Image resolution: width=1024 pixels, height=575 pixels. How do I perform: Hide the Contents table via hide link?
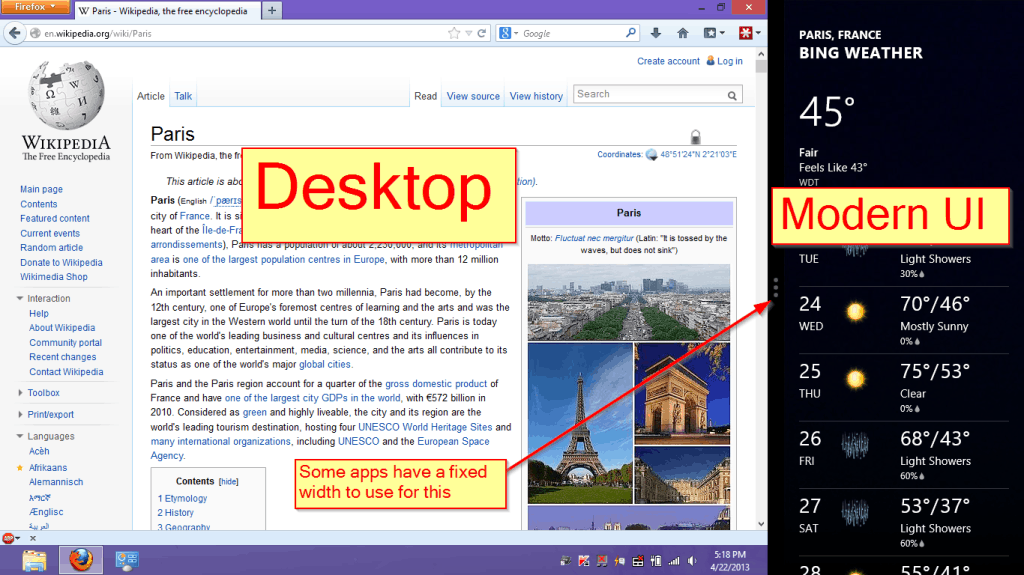pos(229,482)
